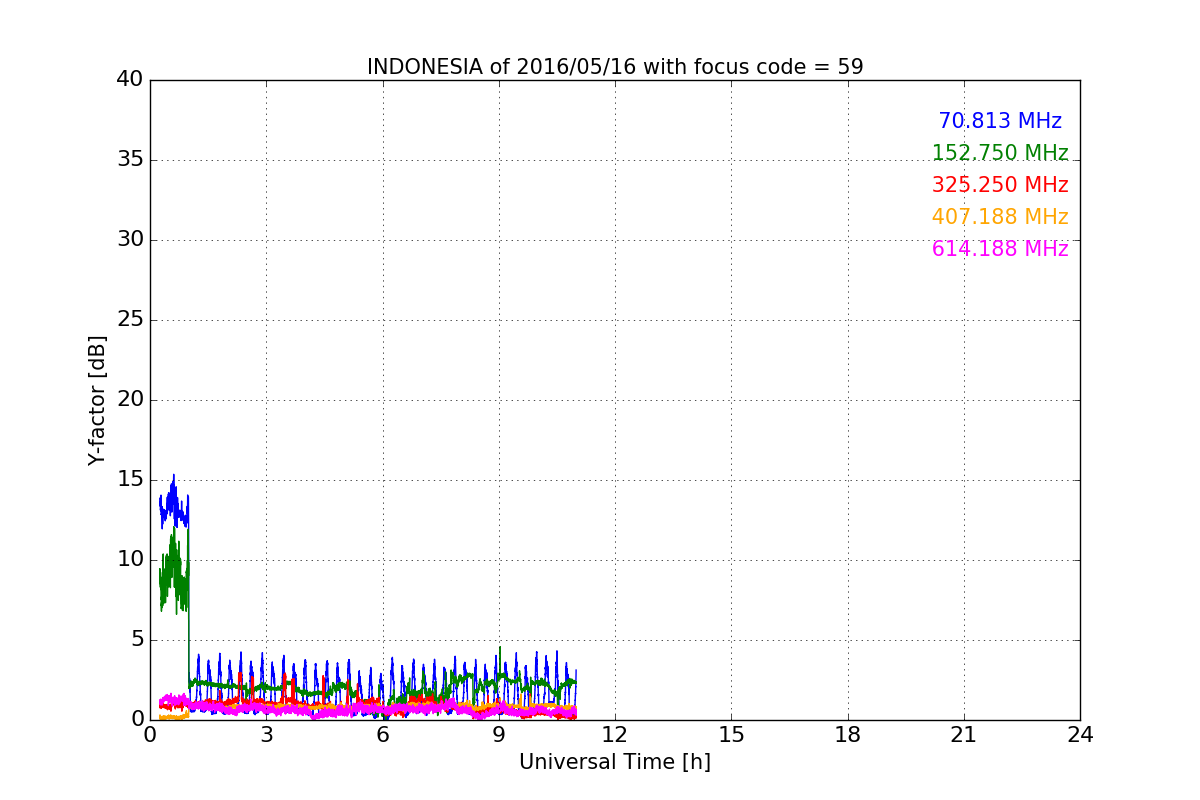1200x800 pixels.
Task: Click the x-axis tick label 9
Action: [x=499, y=735]
